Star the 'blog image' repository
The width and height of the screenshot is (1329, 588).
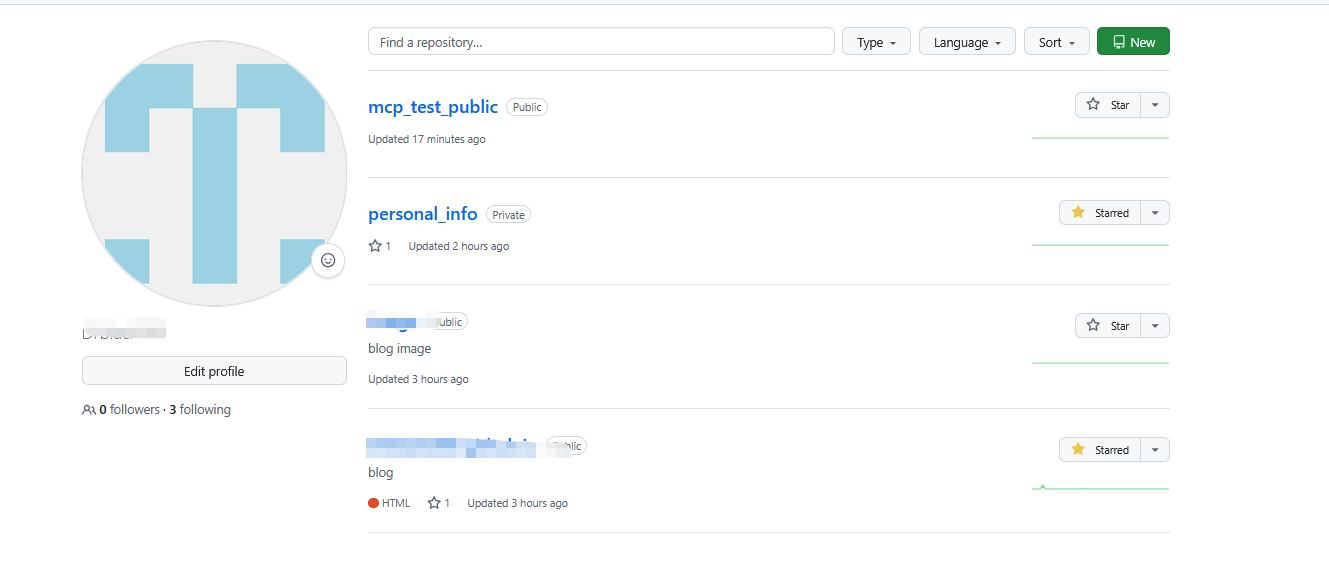click(x=1108, y=326)
